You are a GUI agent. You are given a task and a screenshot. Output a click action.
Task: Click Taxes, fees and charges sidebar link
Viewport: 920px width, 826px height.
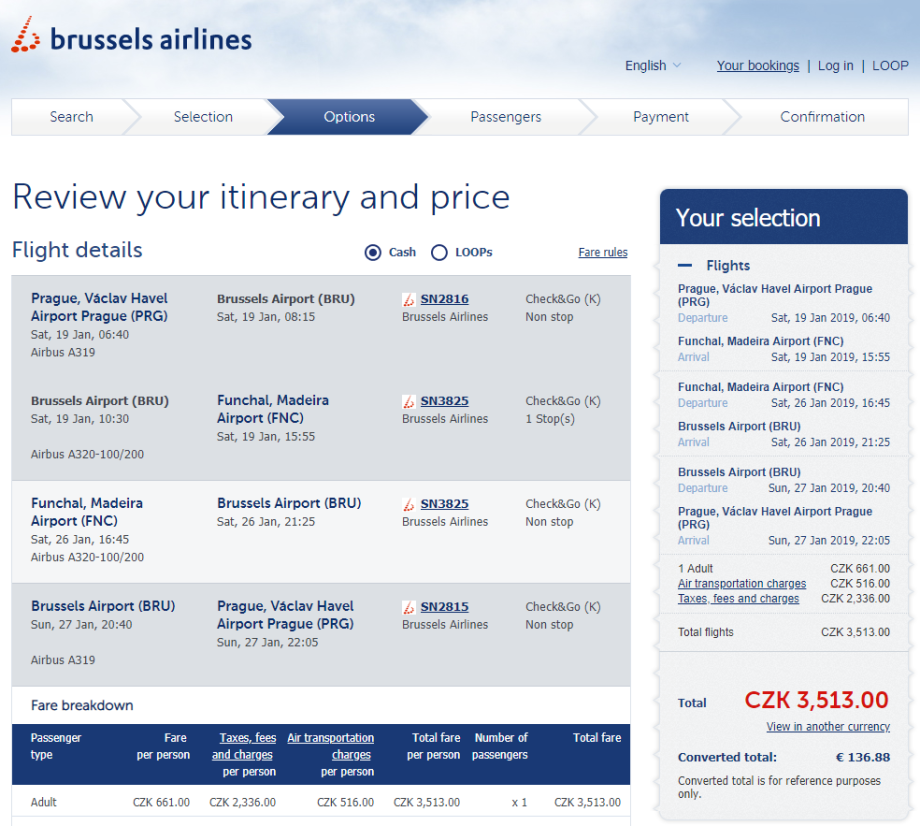[738, 599]
